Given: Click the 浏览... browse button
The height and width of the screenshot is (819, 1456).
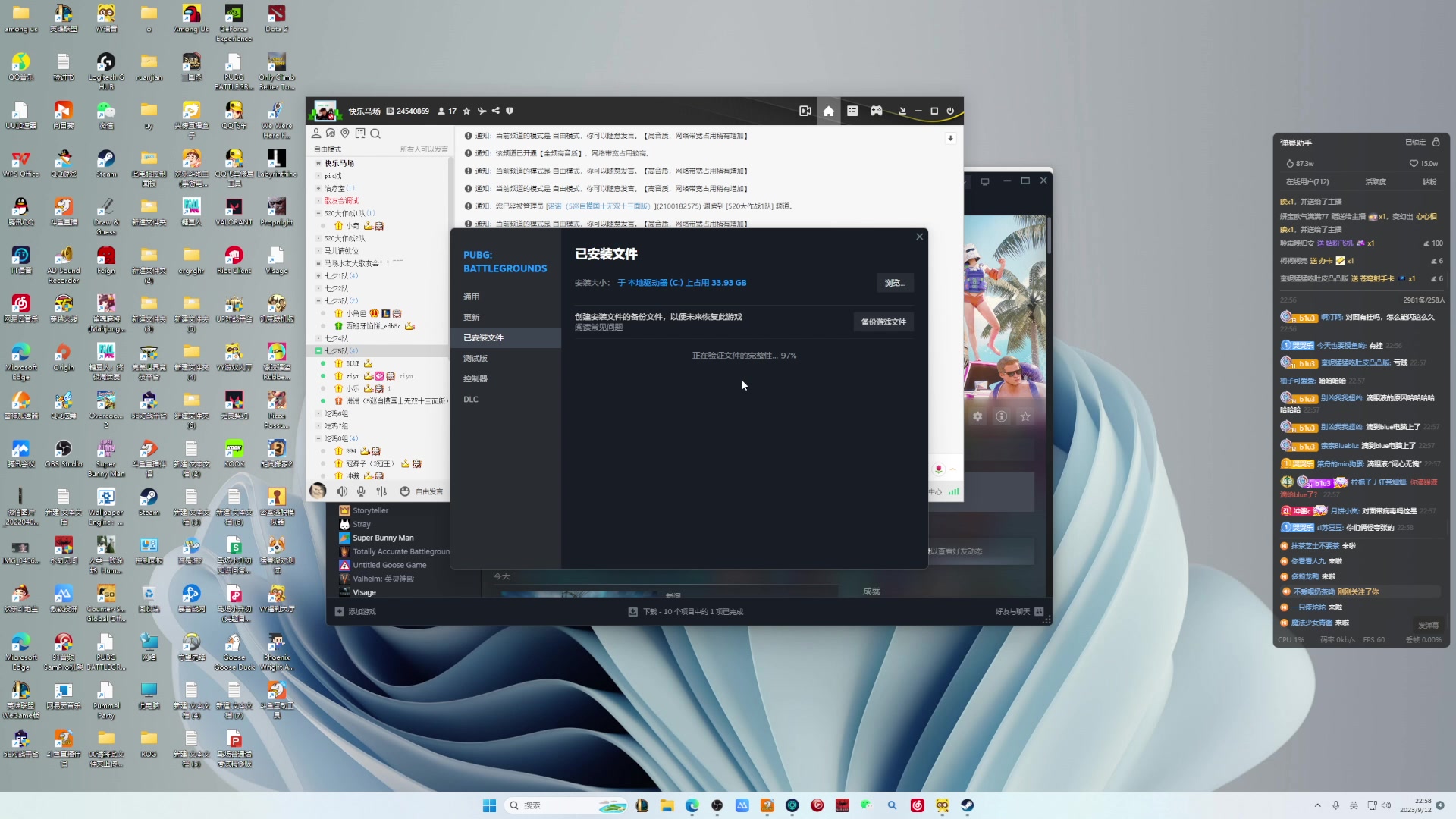Looking at the screenshot, I should (895, 283).
